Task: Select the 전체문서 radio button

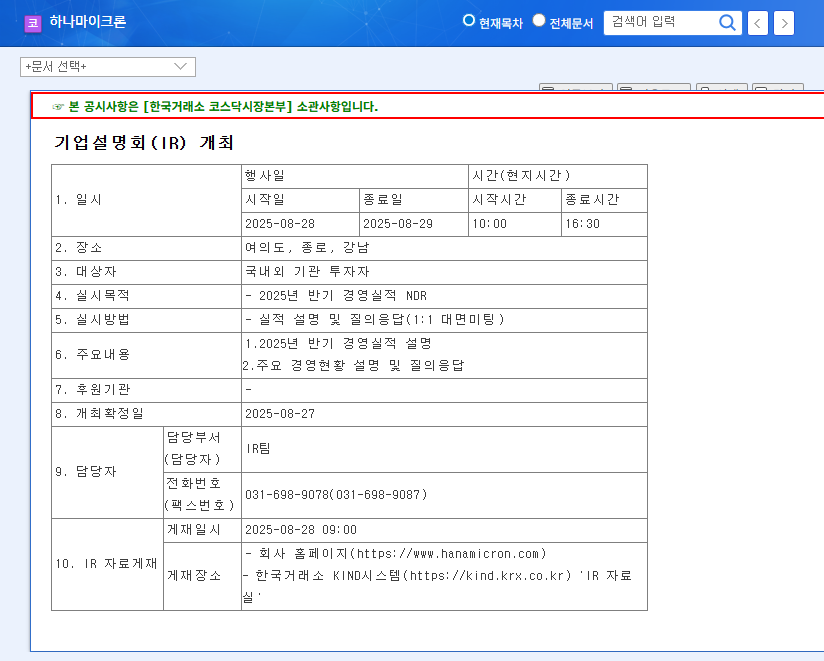Action: coord(539,20)
